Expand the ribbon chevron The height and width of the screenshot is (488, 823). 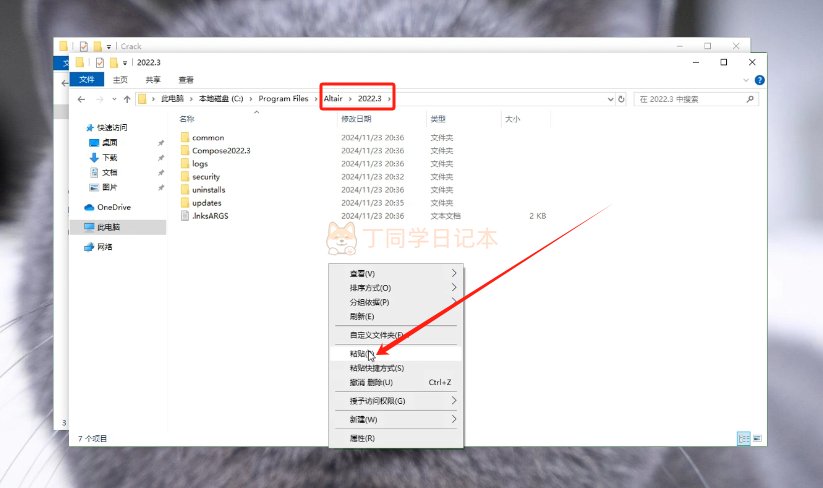746,80
